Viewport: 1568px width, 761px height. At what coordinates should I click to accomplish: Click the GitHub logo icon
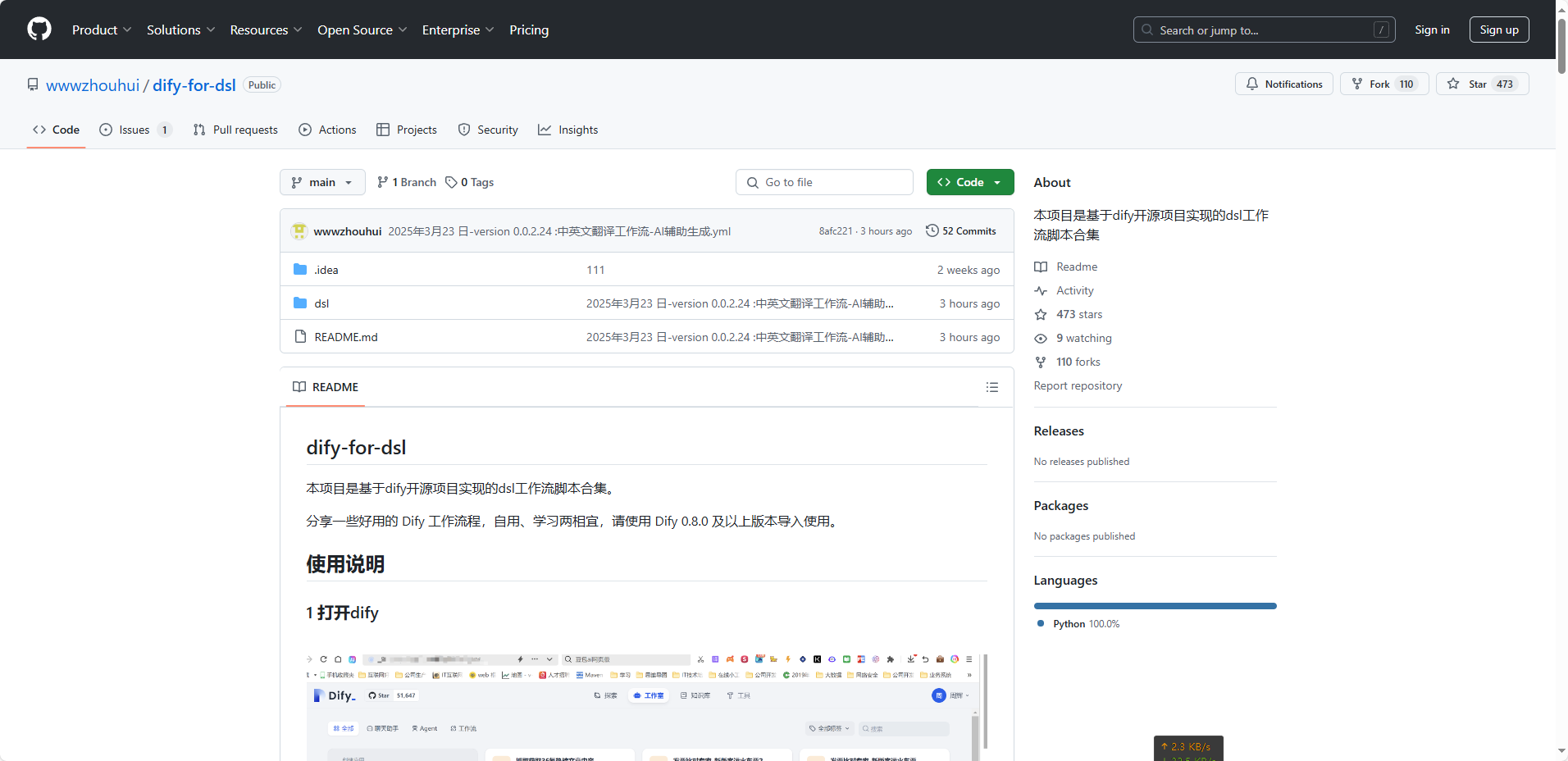coord(39,30)
